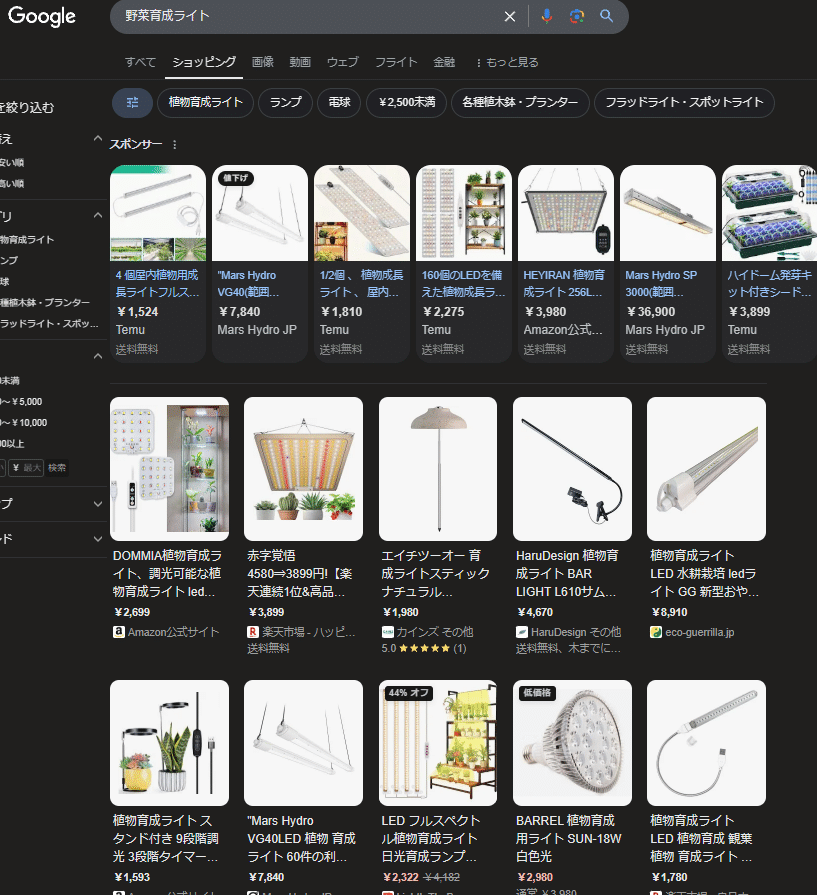Click ¥36,900 price of Mars Hydro SP
The width and height of the screenshot is (817, 895).
[x=651, y=312]
